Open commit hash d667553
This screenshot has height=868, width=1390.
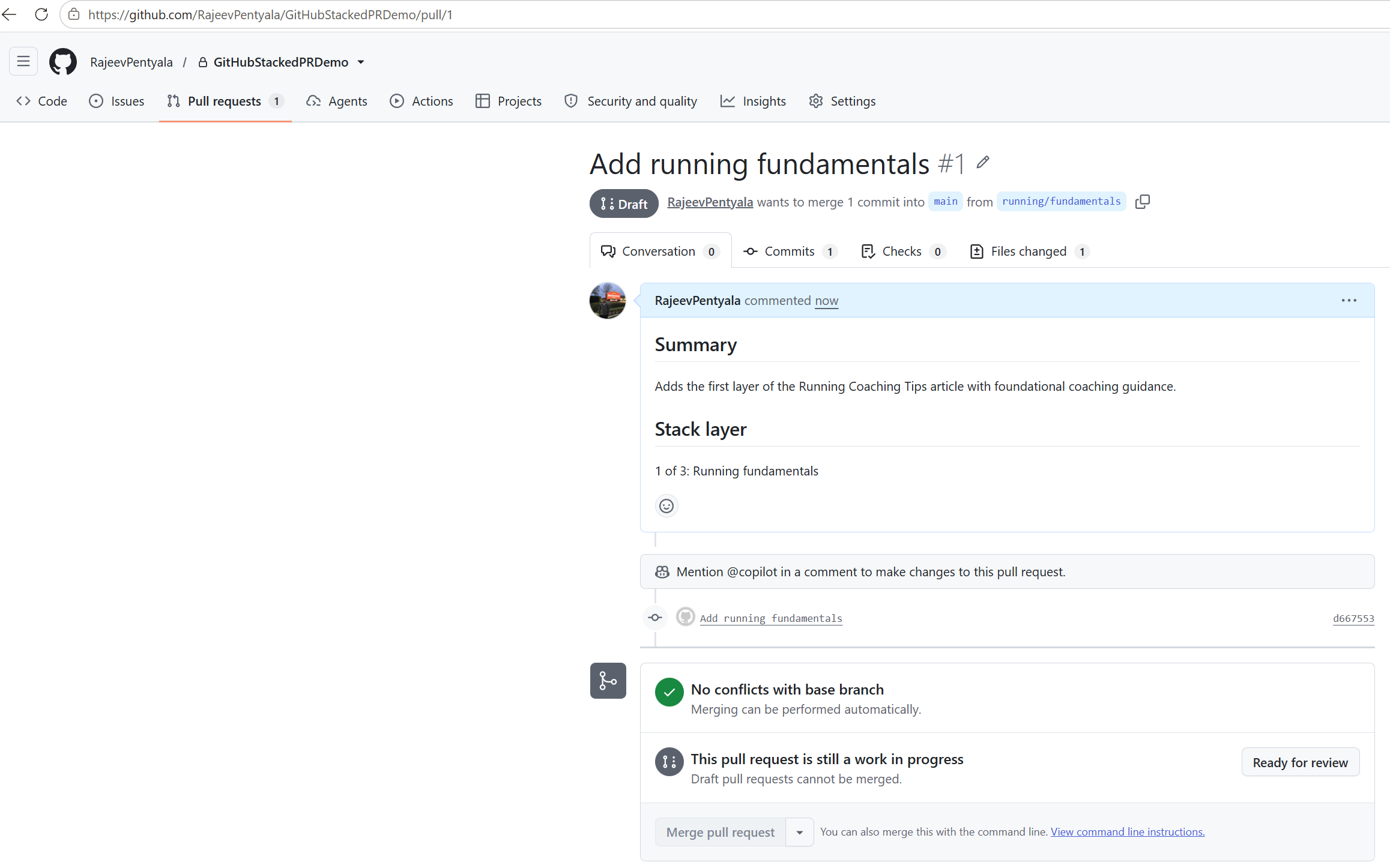point(1353,618)
